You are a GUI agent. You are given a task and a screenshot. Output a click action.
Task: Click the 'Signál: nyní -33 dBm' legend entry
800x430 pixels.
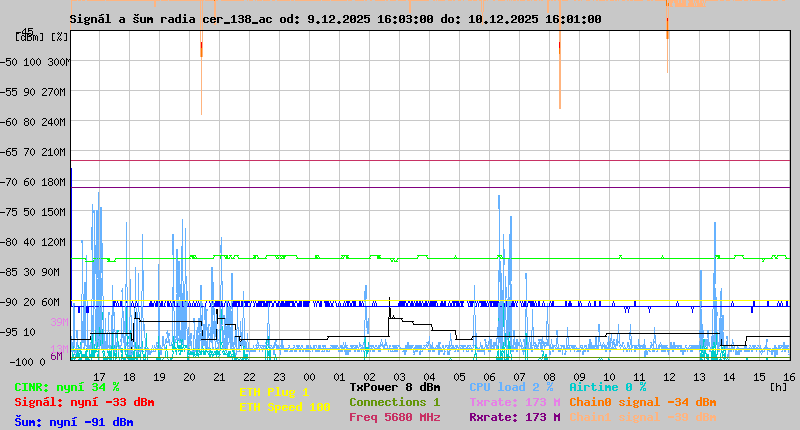click(84, 402)
